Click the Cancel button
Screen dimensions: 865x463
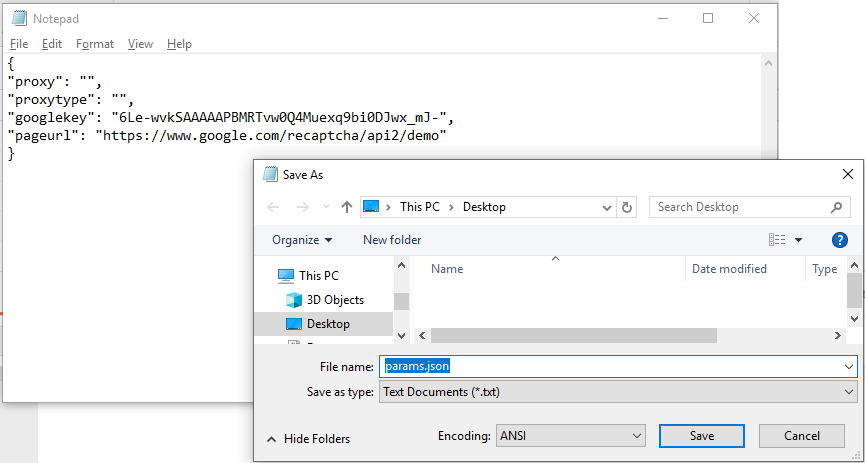pos(802,436)
